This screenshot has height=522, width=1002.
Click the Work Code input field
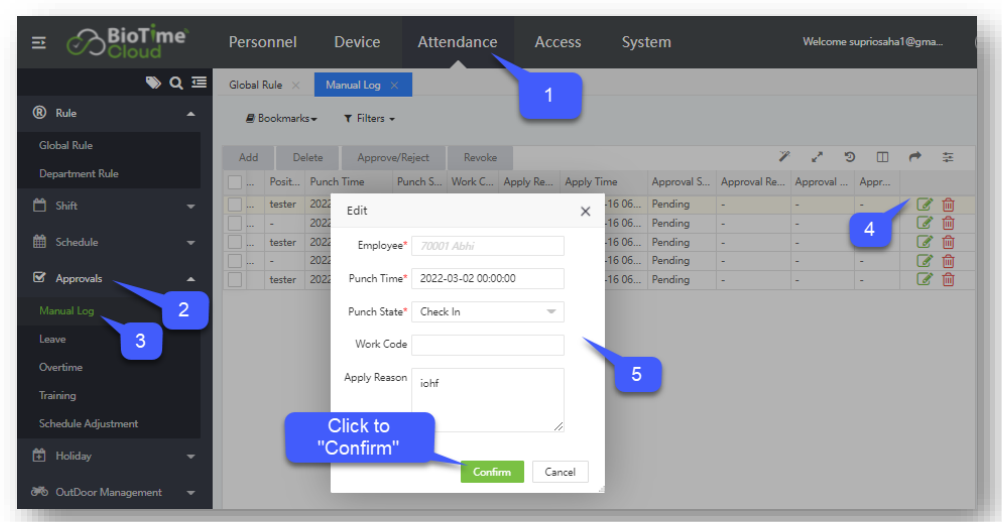[x=488, y=345]
